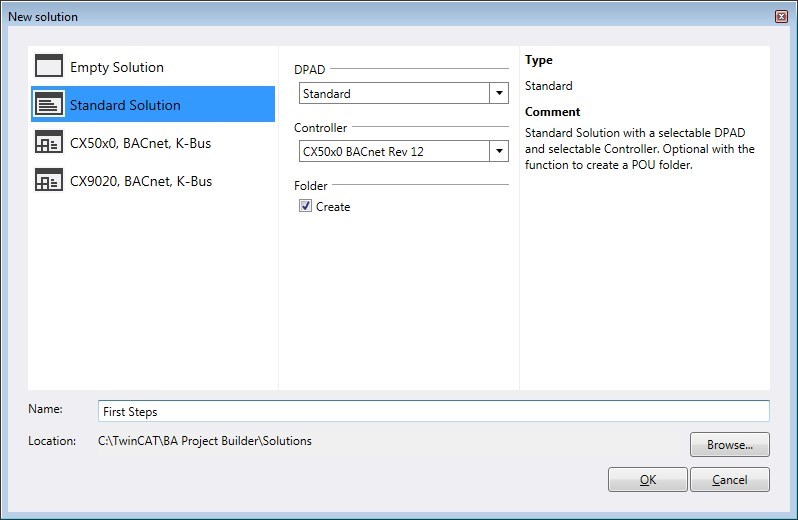Image resolution: width=798 pixels, height=520 pixels.
Task: Click the Standard Solution template icon
Action: [x=49, y=104]
